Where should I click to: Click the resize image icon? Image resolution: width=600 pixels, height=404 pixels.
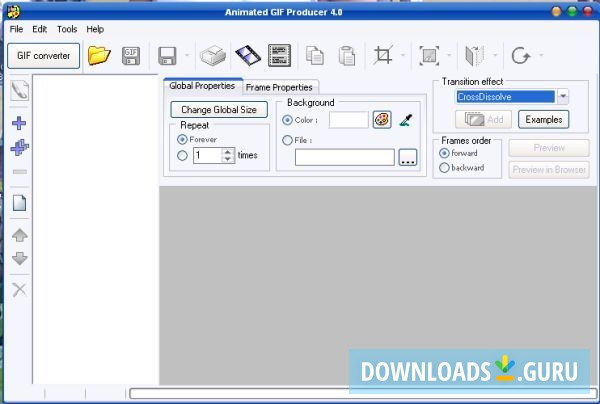(429, 56)
